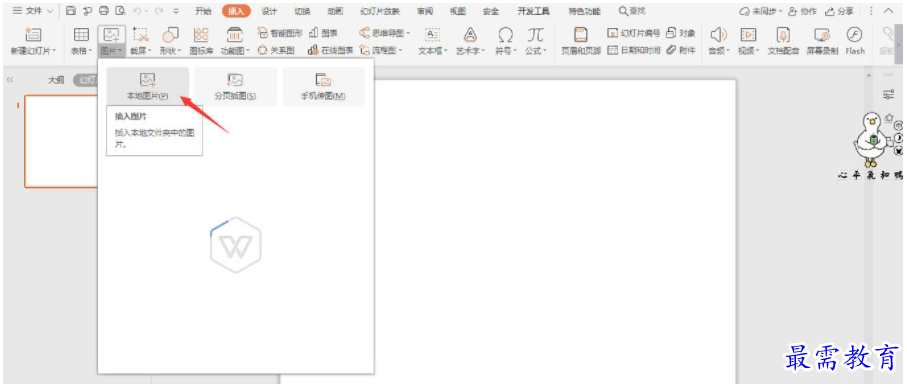The height and width of the screenshot is (389, 907).
Task: Click the 形状 (Shapes) icon
Action: 170,35
